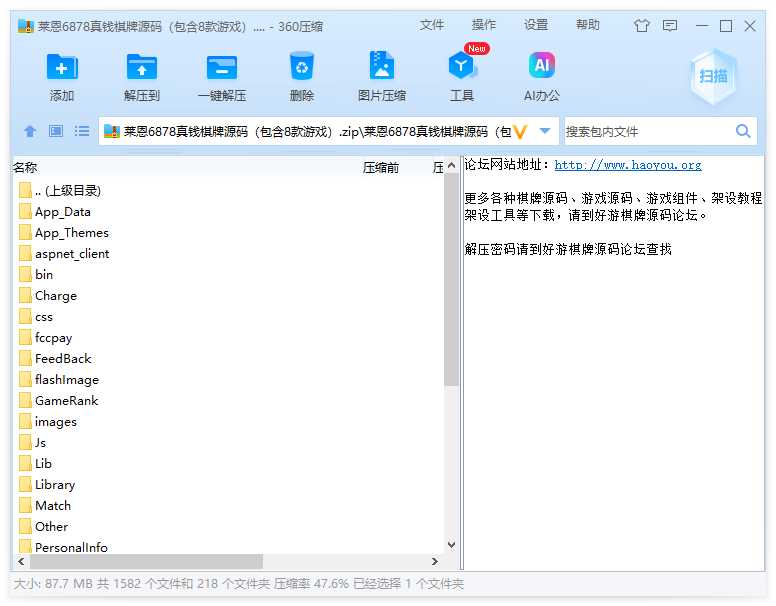
Task: Click the orange V icon in path bar
Action: tap(520, 132)
